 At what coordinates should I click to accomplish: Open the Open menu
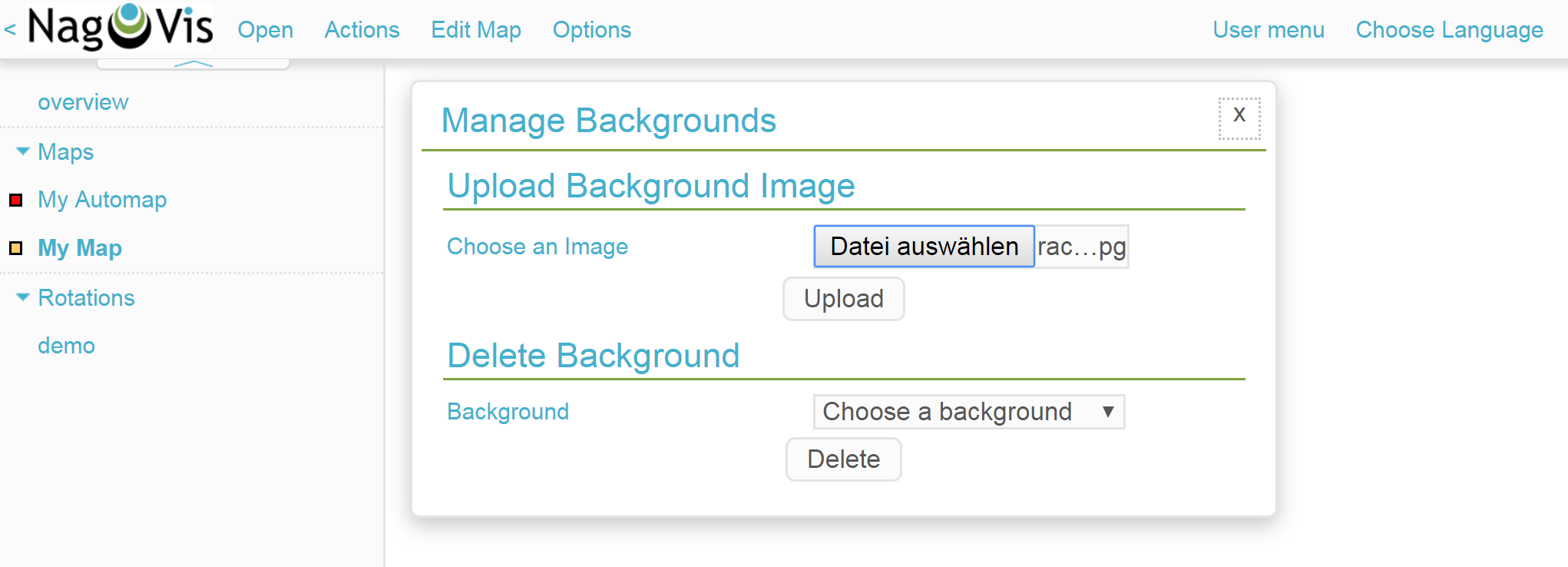coord(265,30)
